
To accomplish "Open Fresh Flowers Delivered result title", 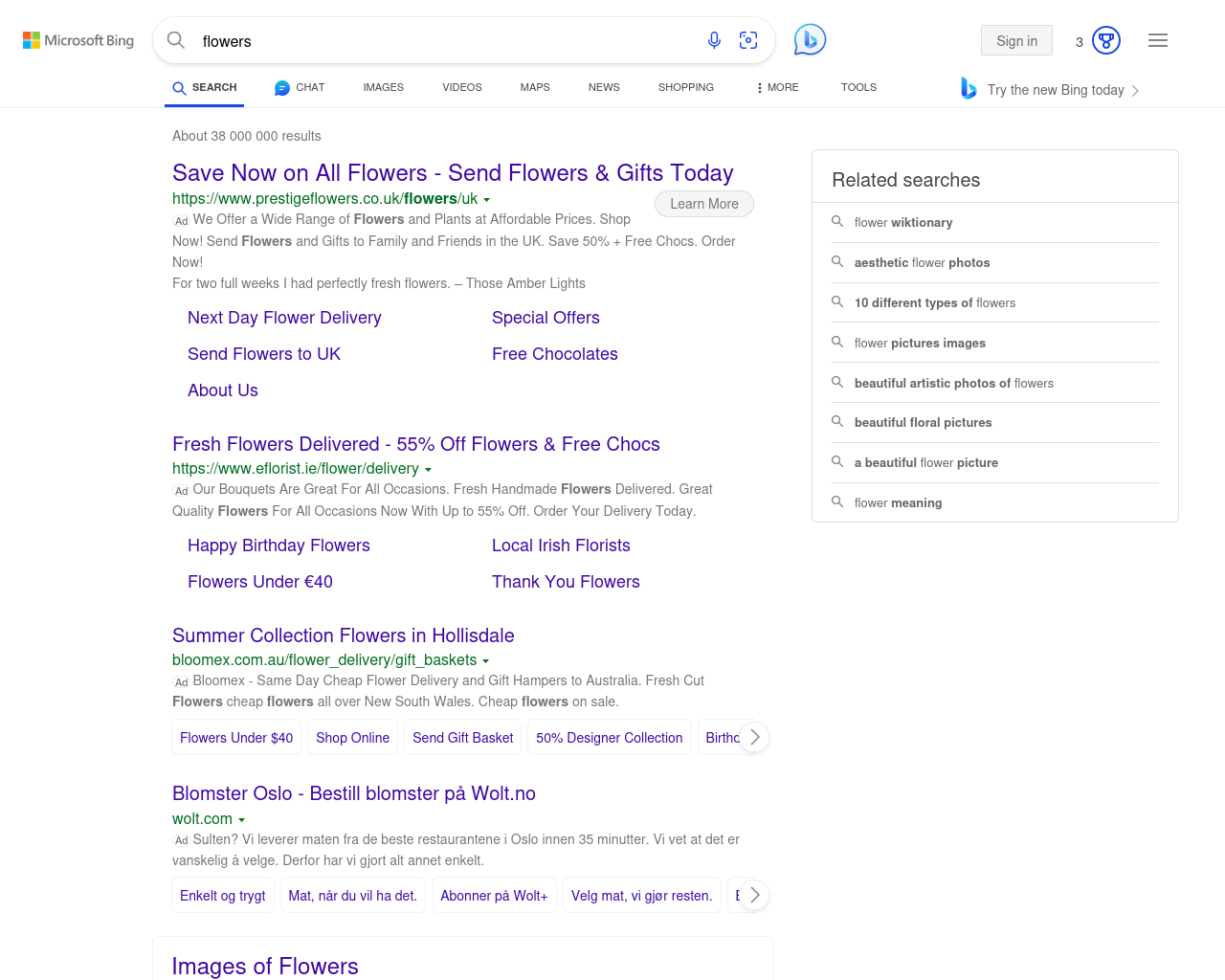I will click(416, 444).
